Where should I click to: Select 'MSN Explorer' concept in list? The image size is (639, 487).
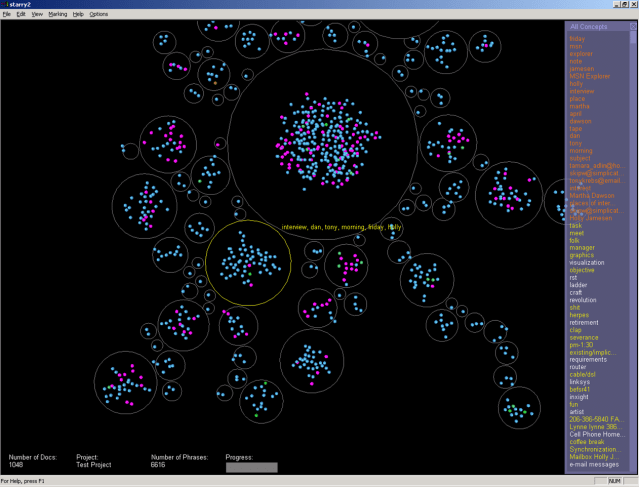pyautogui.click(x=589, y=76)
